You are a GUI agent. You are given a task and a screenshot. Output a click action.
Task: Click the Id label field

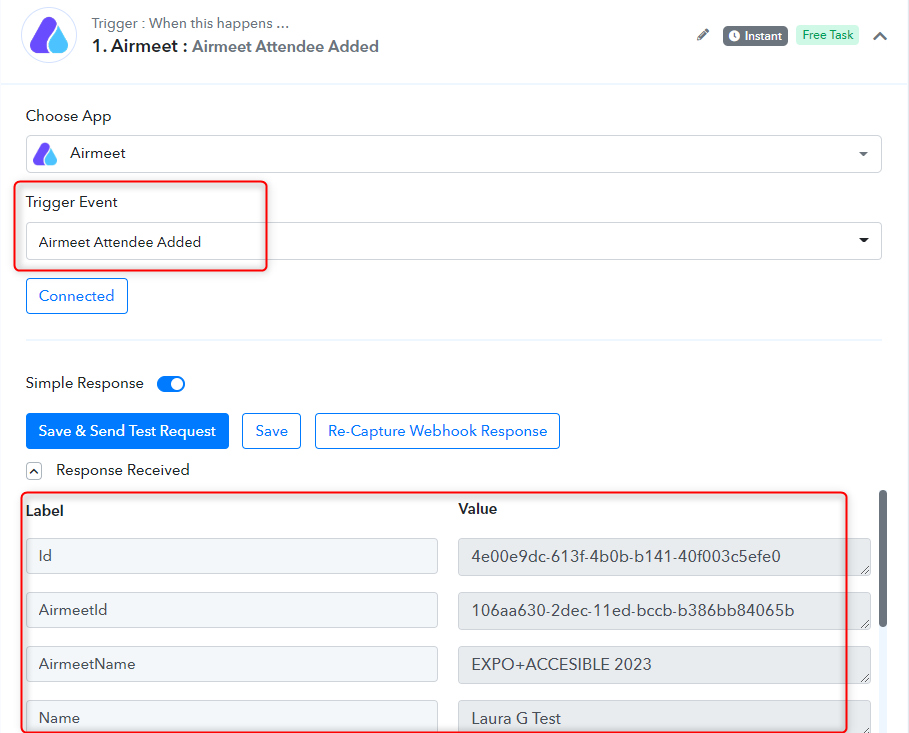pos(231,556)
